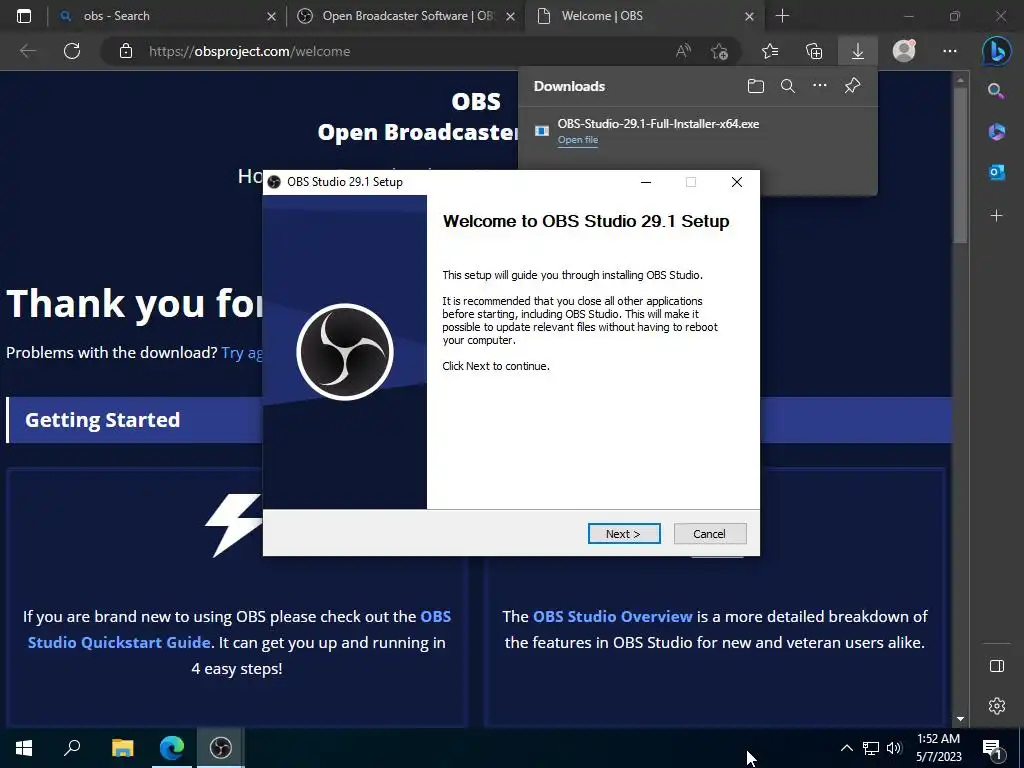This screenshot has width=1024, height=768.
Task: Open the Edge profile avatar
Action: (x=904, y=51)
